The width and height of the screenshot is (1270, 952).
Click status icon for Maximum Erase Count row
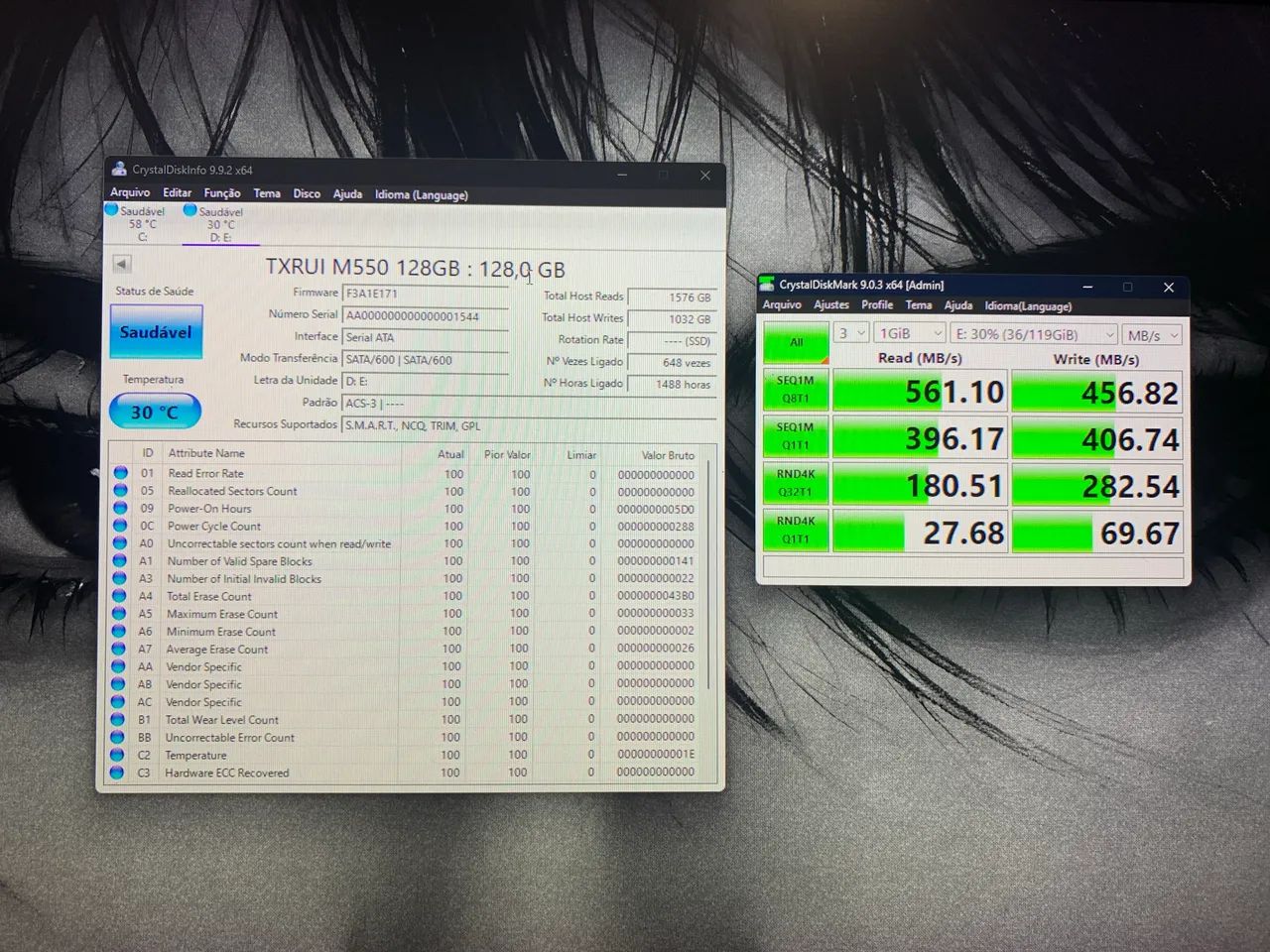click(119, 614)
